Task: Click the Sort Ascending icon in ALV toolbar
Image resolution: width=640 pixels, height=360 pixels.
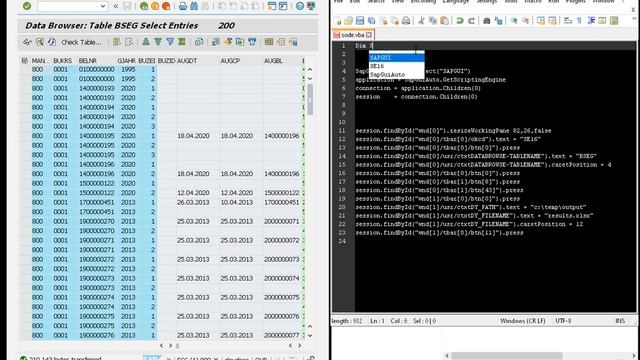Action: click(146, 42)
